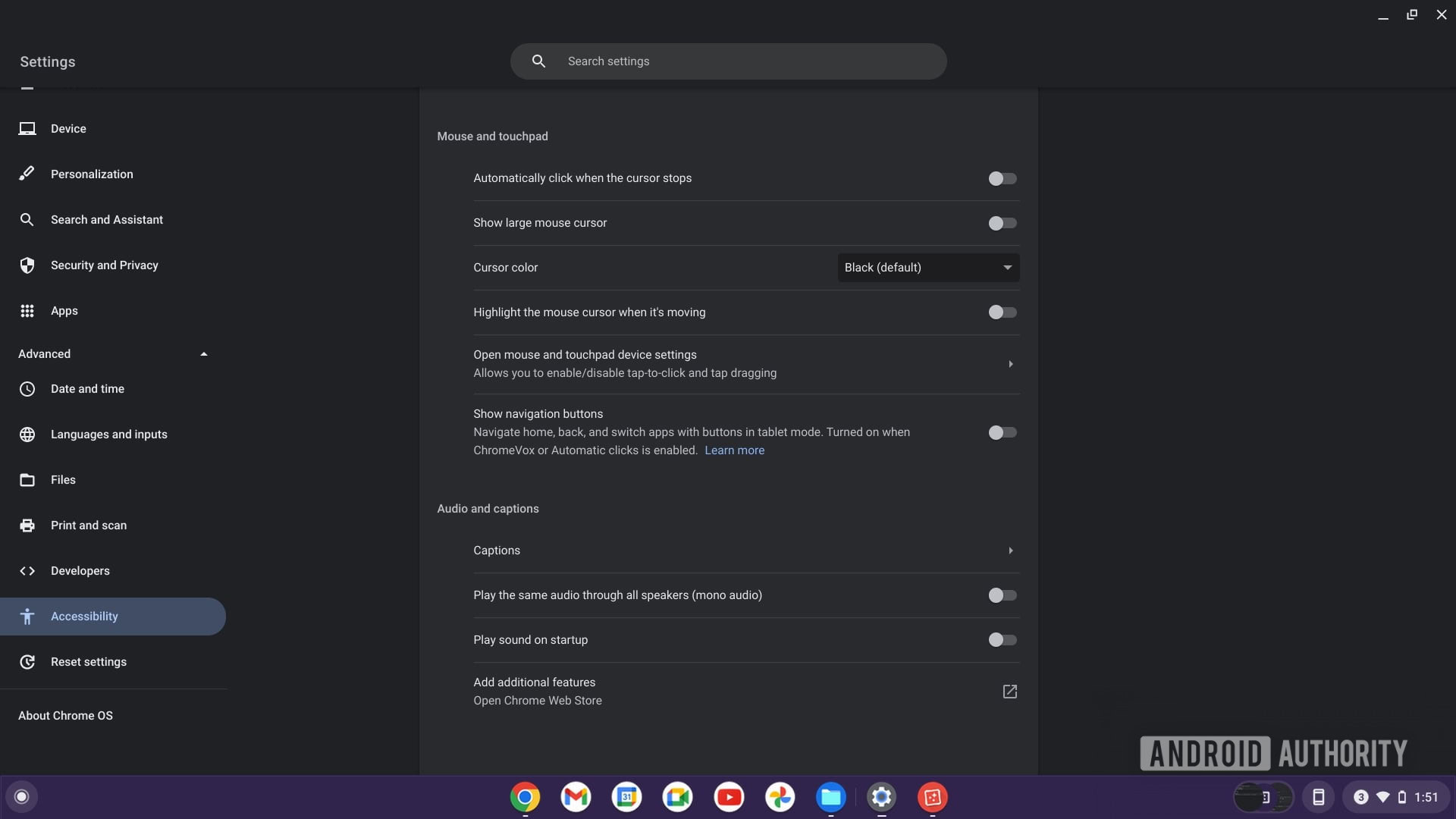
Task: Toggle Show large mouse cursor
Action: point(1002,223)
